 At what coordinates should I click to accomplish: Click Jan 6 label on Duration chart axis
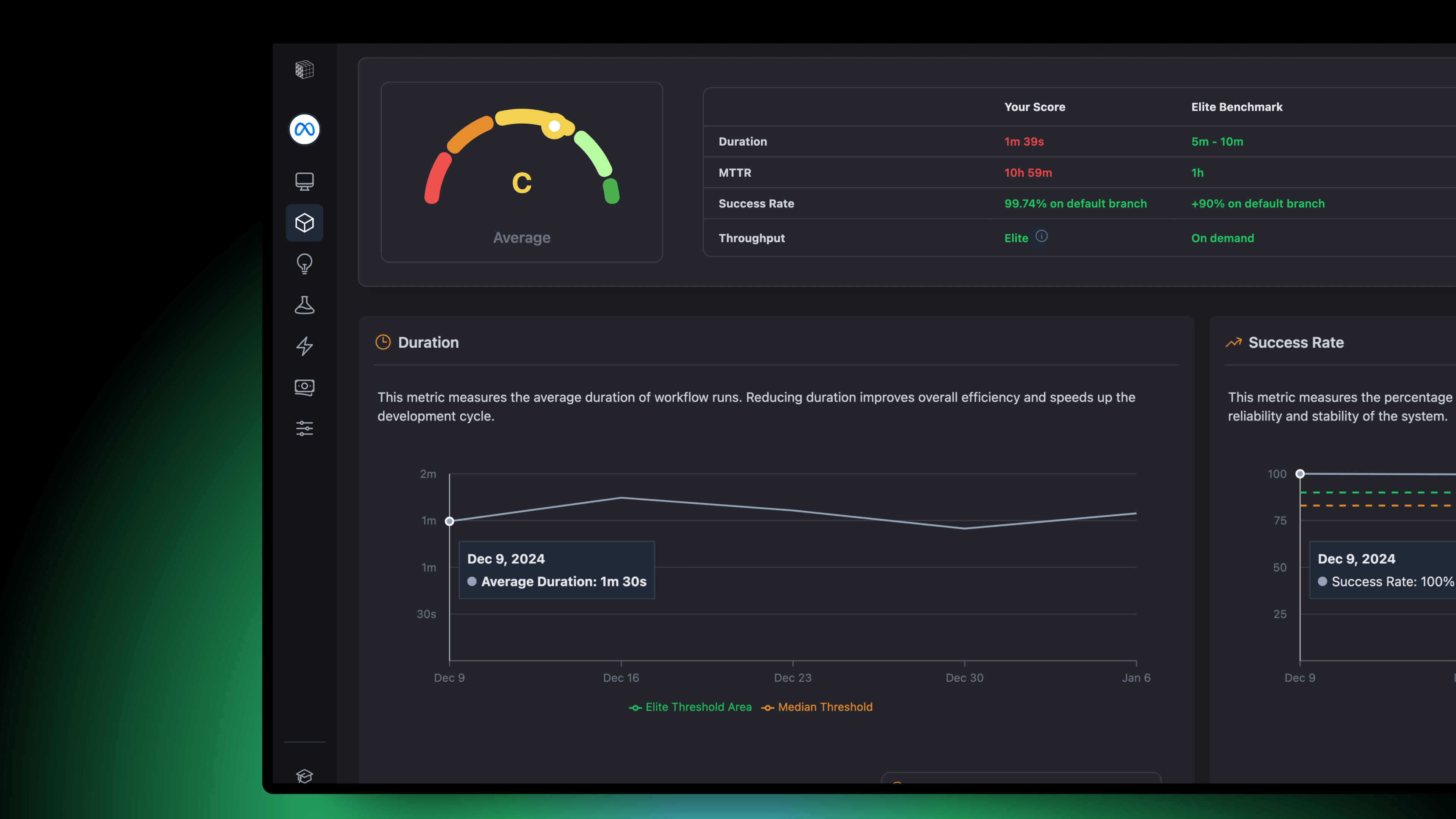1136,678
